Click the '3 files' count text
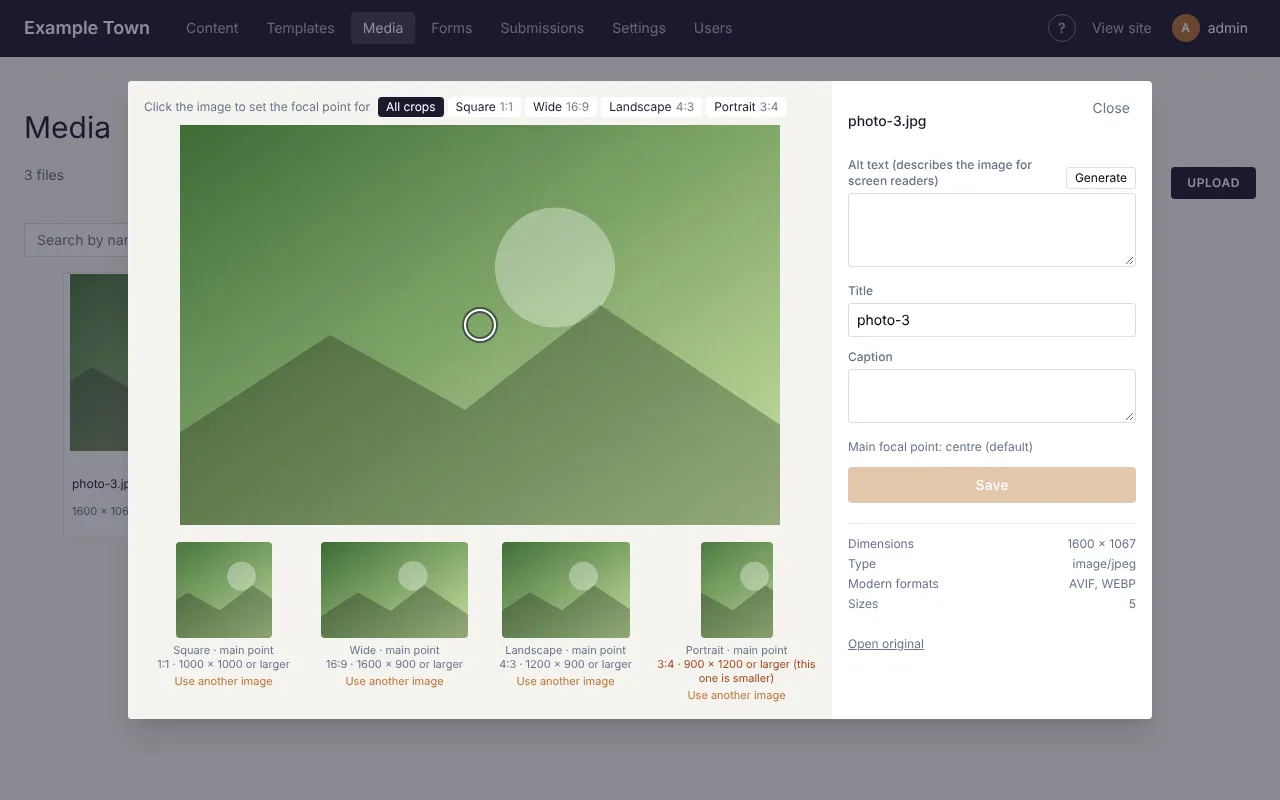 pos(44,175)
